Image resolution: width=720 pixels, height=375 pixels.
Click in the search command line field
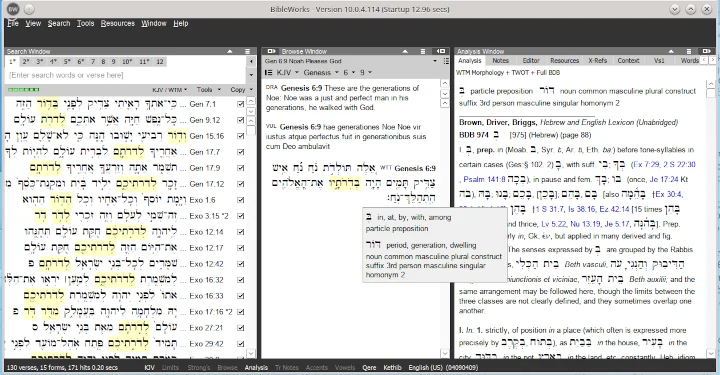[x=126, y=75]
